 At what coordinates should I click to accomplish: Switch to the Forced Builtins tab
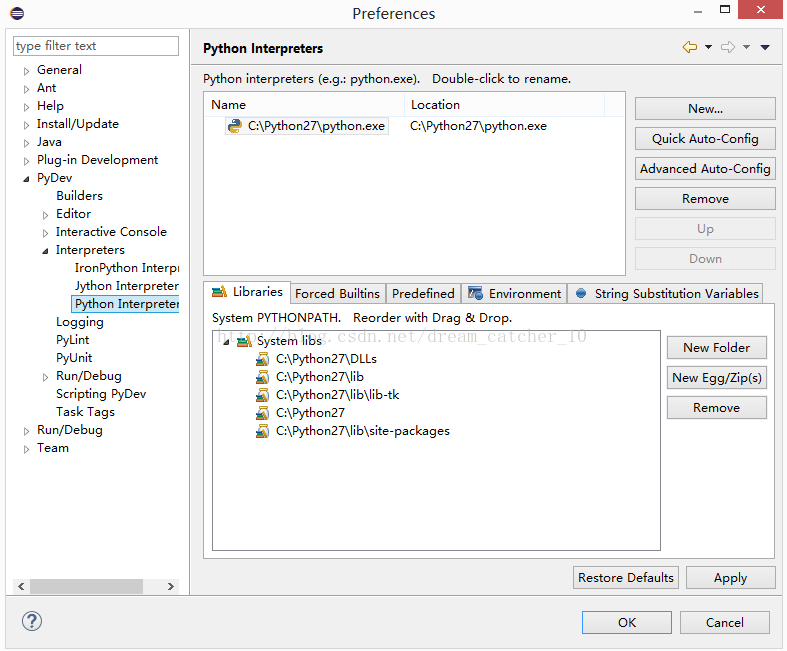tap(337, 294)
